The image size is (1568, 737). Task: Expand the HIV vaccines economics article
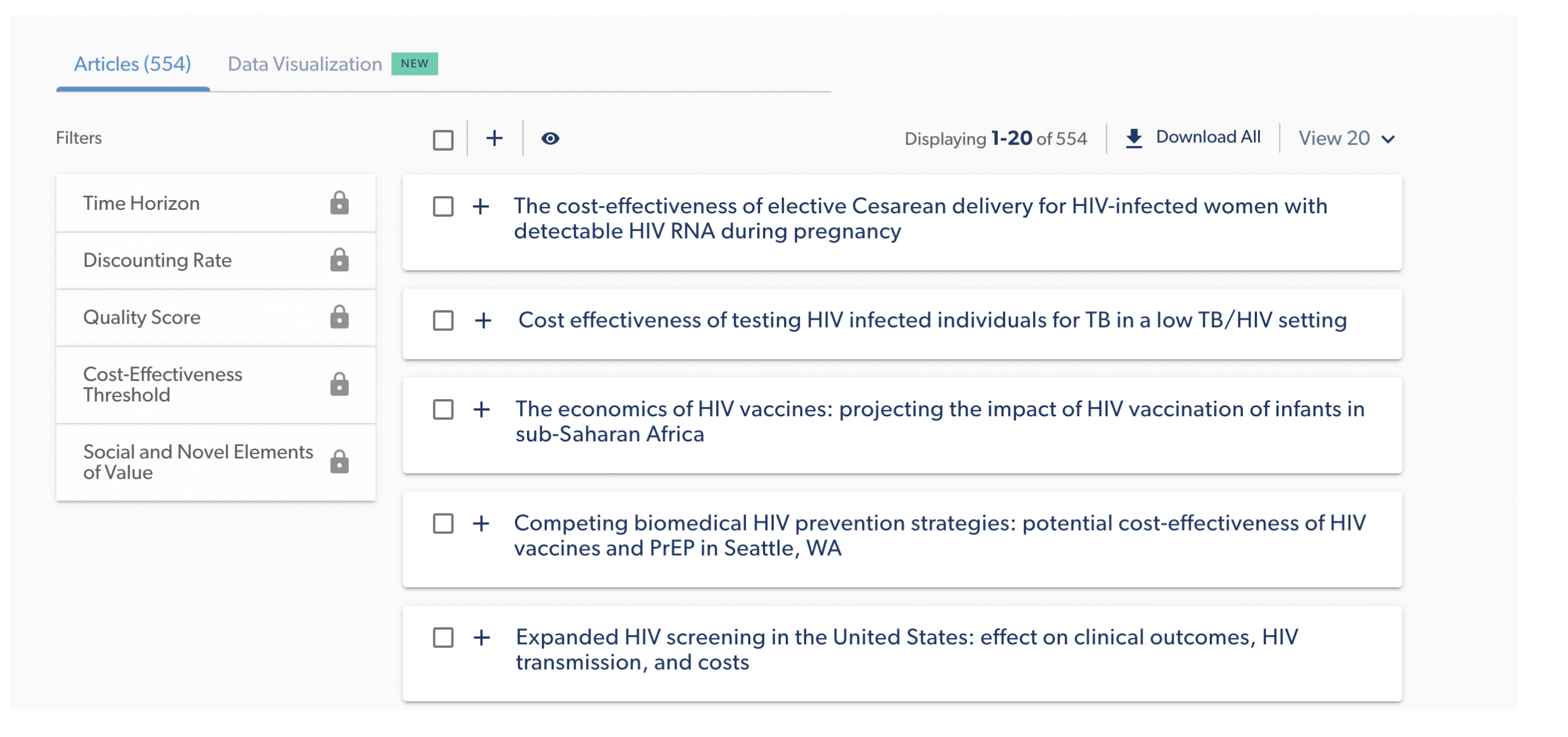(x=482, y=409)
